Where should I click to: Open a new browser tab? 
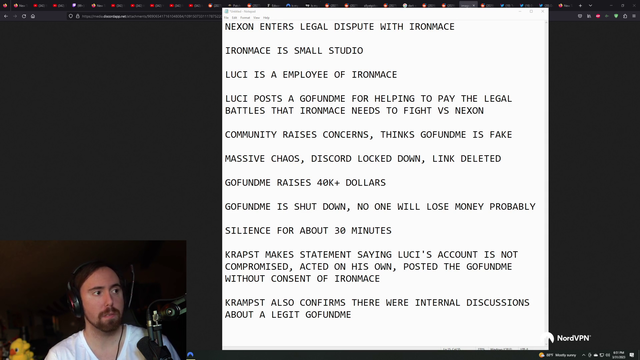point(580,5)
